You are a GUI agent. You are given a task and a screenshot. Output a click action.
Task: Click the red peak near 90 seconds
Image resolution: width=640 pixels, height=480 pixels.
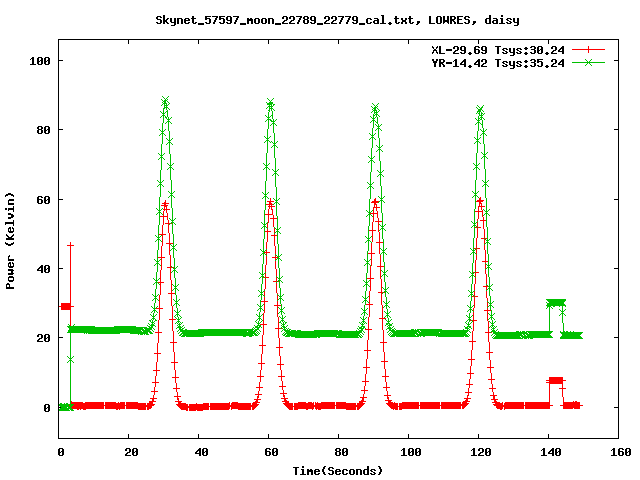pos(375,202)
